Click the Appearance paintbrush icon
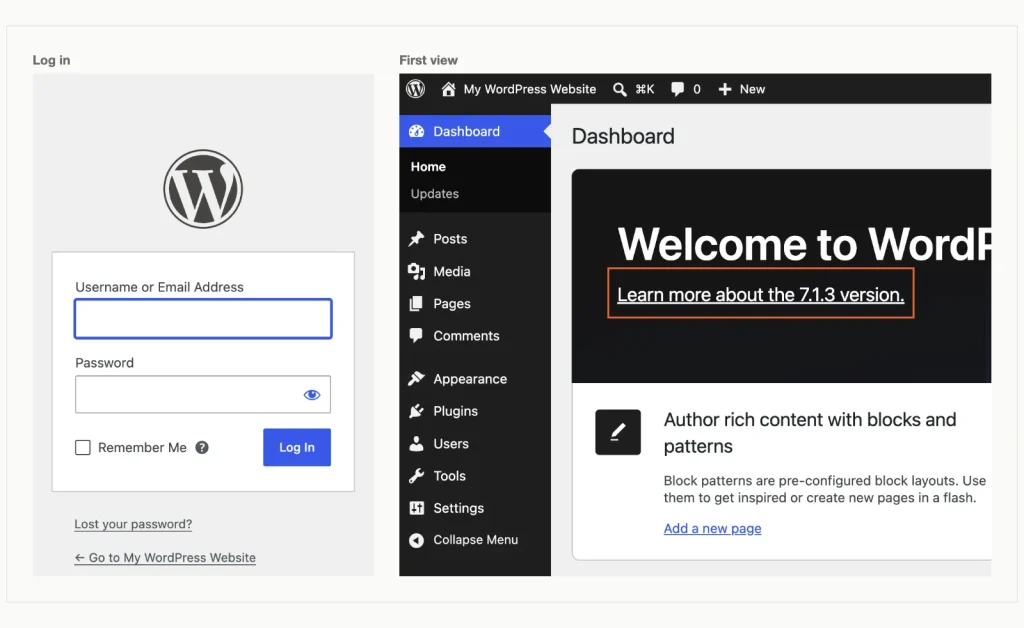This screenshot has width=1024, height=628. click(417, 379)
